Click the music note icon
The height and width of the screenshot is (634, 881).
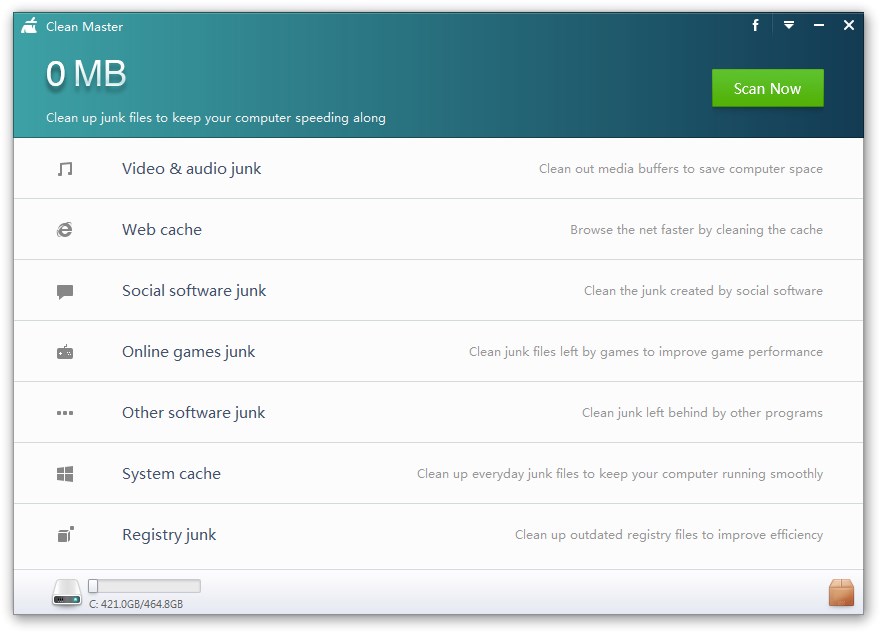point(65,169)
